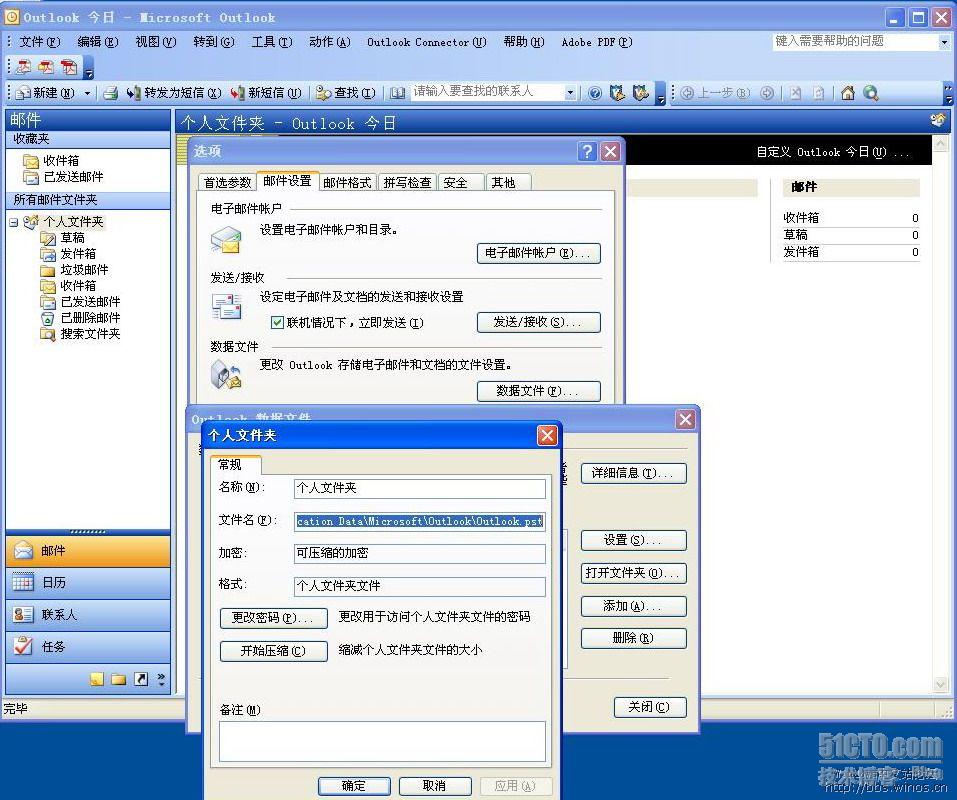Click the 备注 text area
Viewport: 957px width, 800px height.
(382, 741)
